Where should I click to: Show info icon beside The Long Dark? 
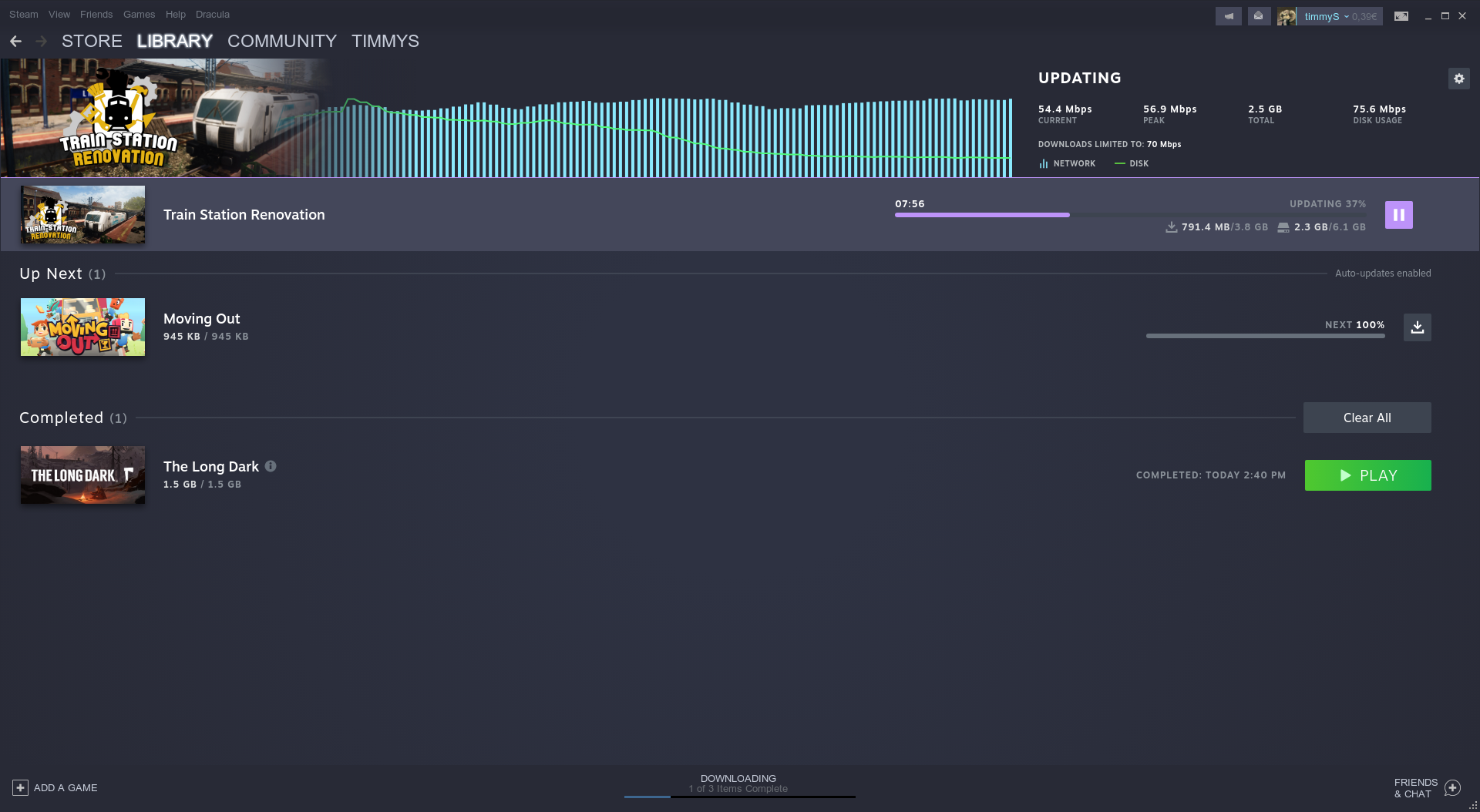(x=271, y=466)
